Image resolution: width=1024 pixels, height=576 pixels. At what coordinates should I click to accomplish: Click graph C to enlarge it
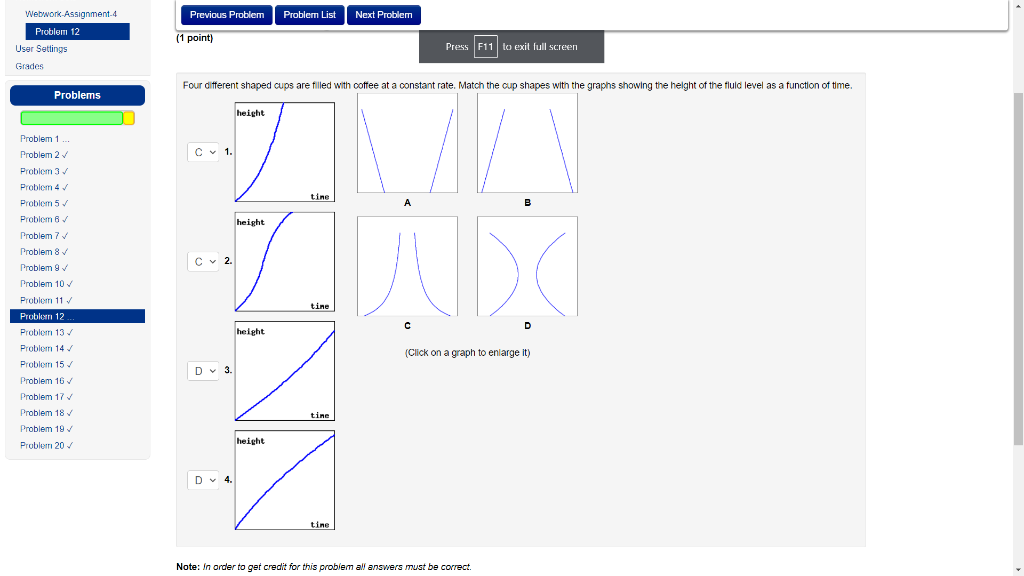[x=407, y=265]
